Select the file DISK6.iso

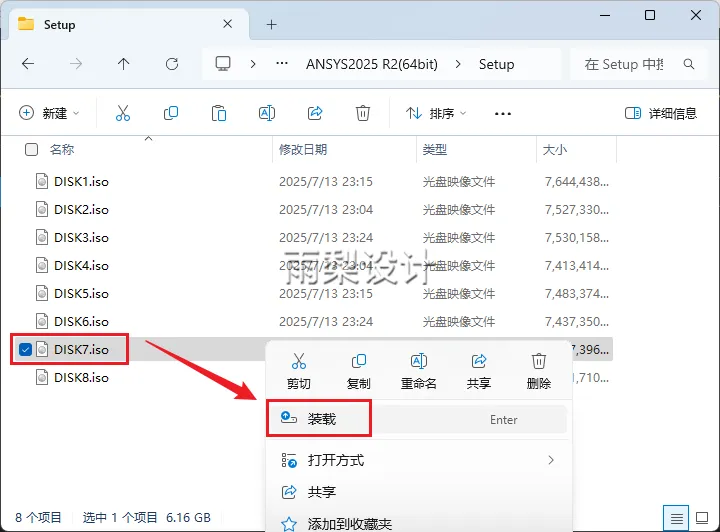pyautogui.click(x=81, y=322)
